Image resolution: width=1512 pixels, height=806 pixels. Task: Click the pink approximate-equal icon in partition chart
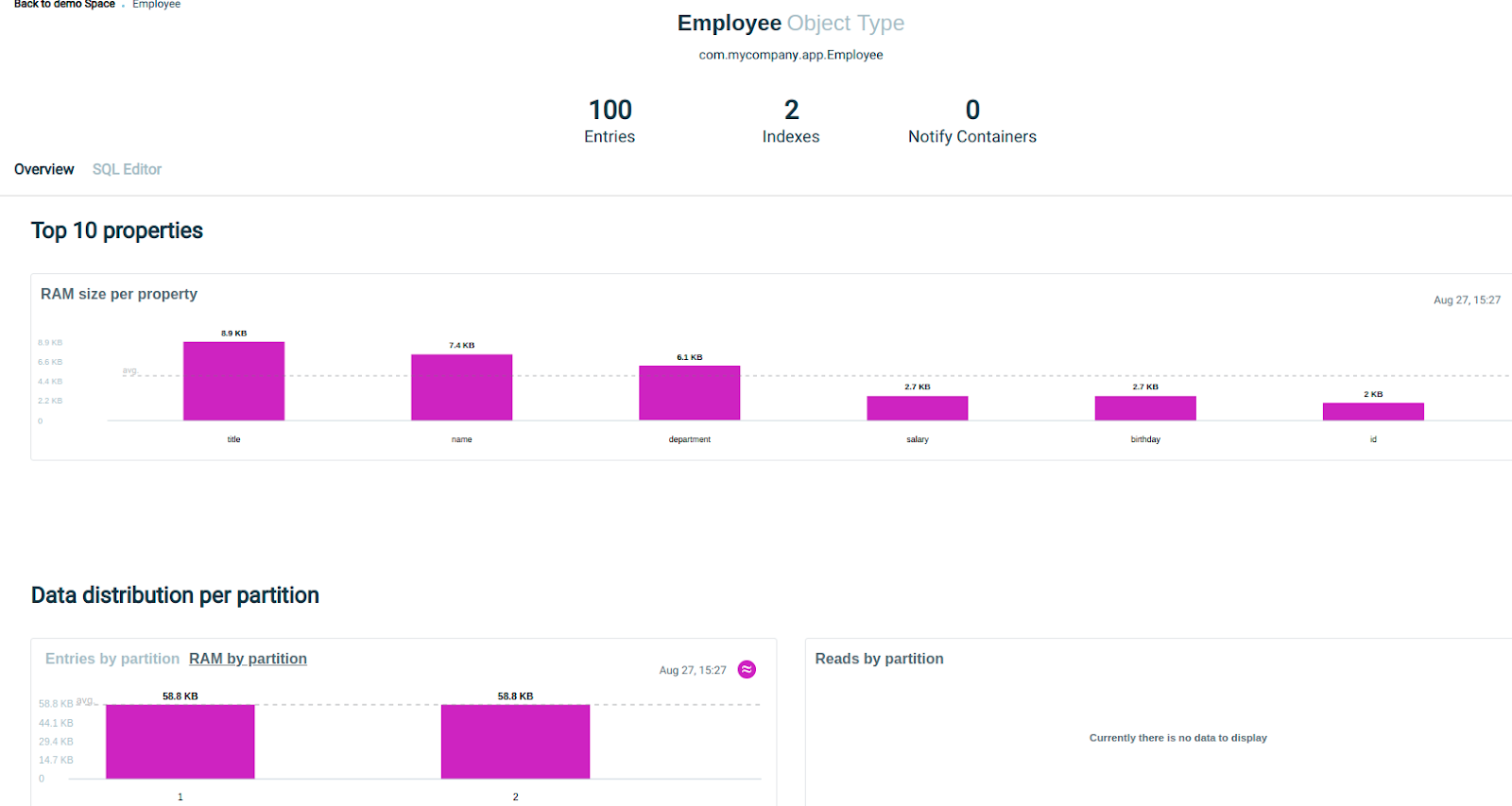(x=747, y=669)
